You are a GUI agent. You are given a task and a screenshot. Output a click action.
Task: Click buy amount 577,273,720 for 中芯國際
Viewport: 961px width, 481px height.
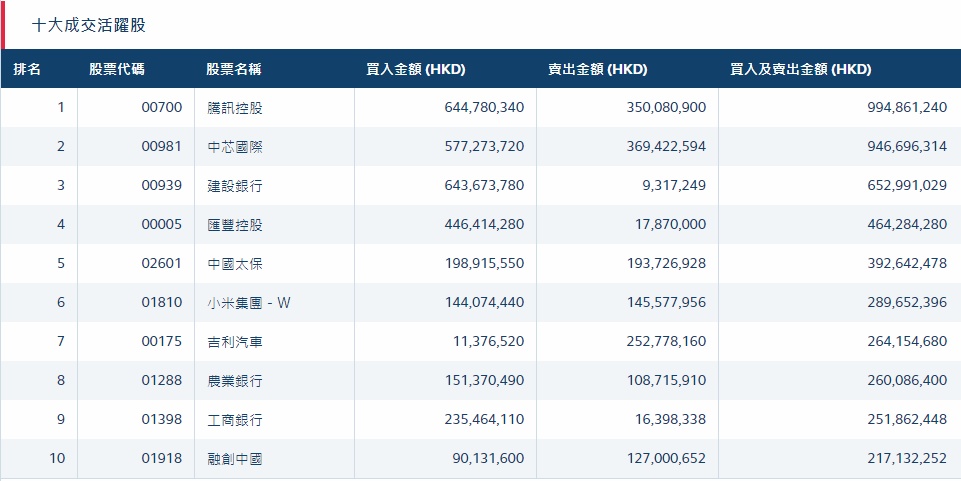[484, 147]
